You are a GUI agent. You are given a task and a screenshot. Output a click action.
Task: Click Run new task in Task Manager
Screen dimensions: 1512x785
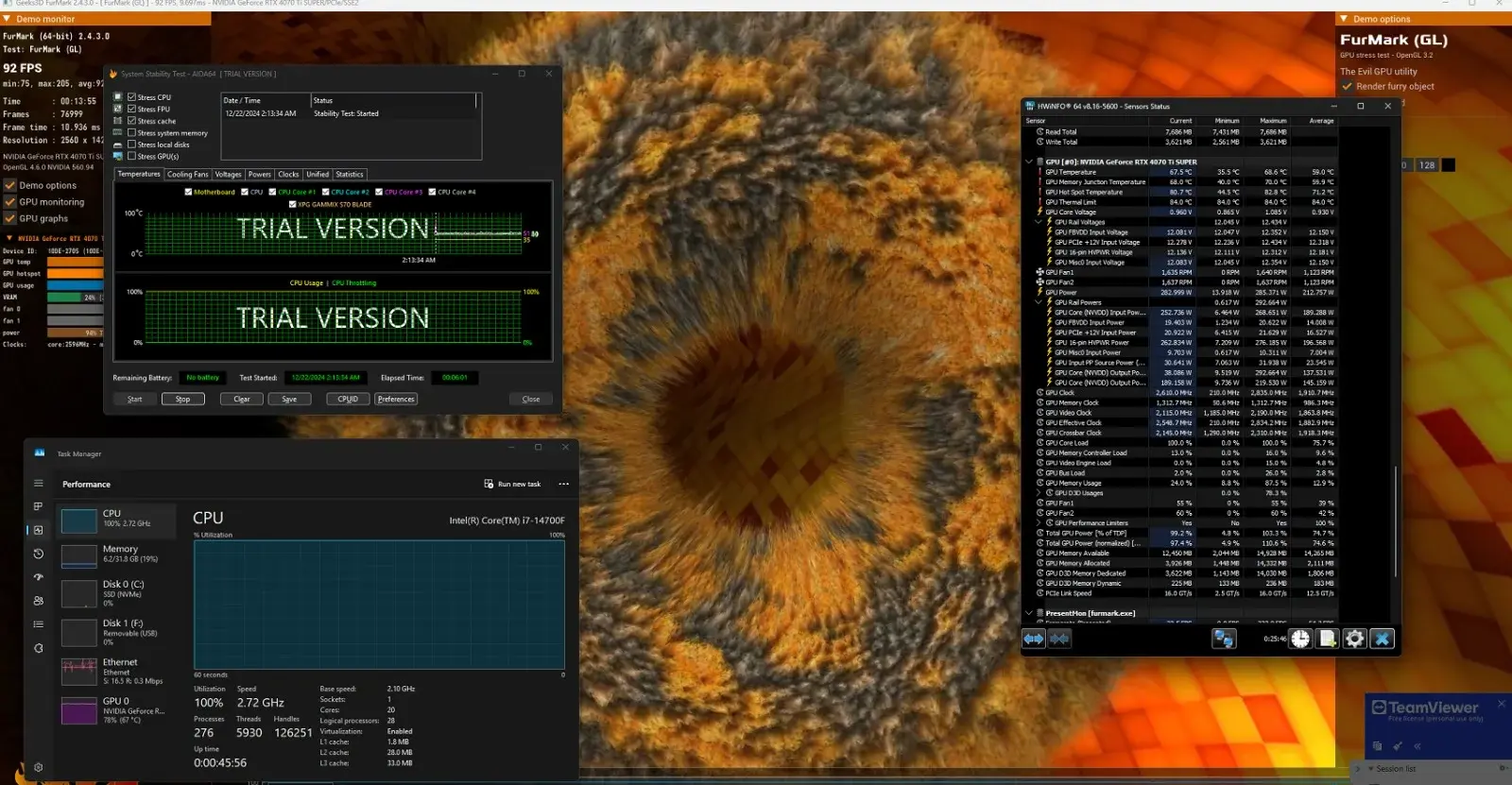point(512,484)
